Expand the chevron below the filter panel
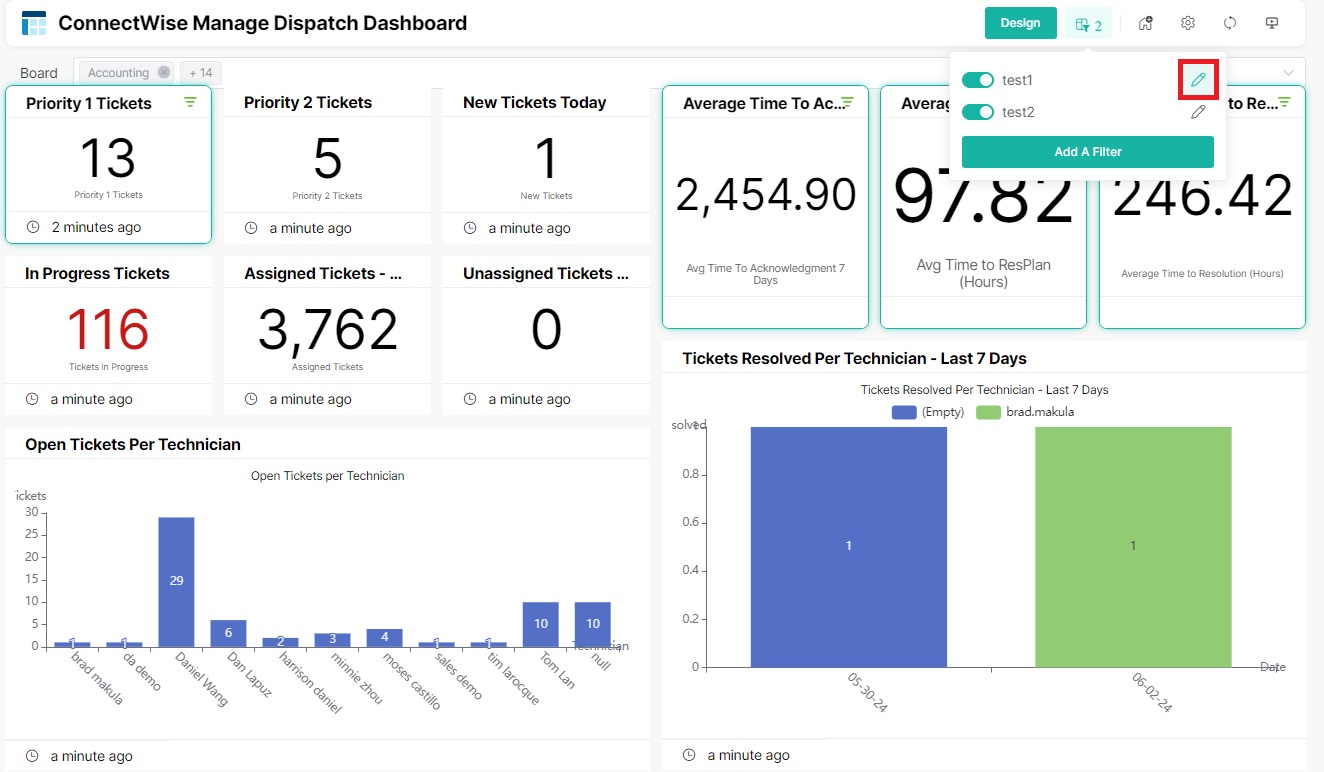 (x=1290, y=72)
